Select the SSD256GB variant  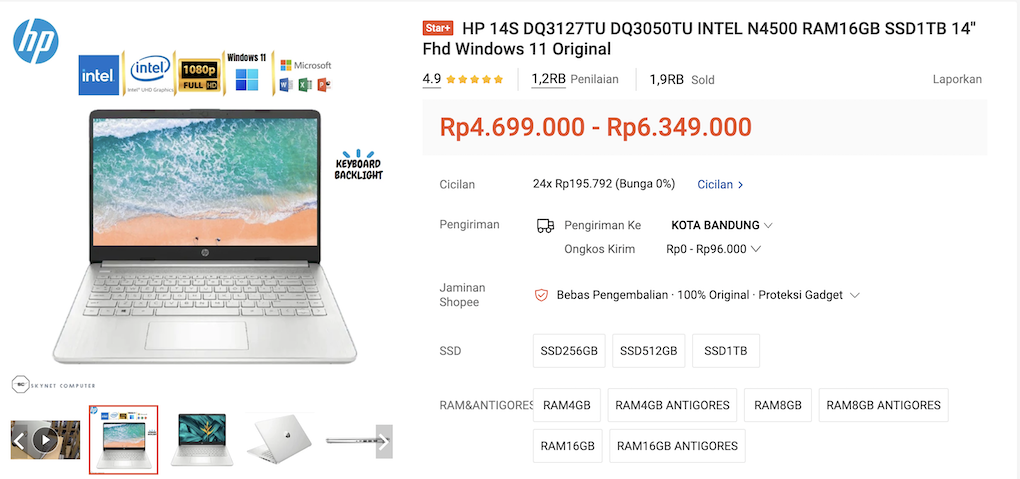pos(569,351)
